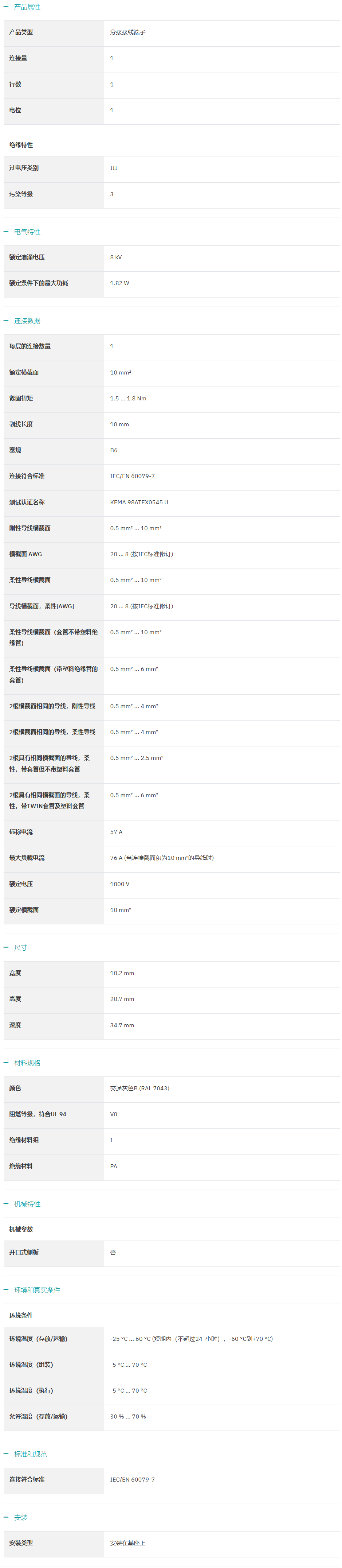This screenshot has height=1568, width=342.
Task: Click the 最大负载电流 label
Action: (x=27, y=858)
